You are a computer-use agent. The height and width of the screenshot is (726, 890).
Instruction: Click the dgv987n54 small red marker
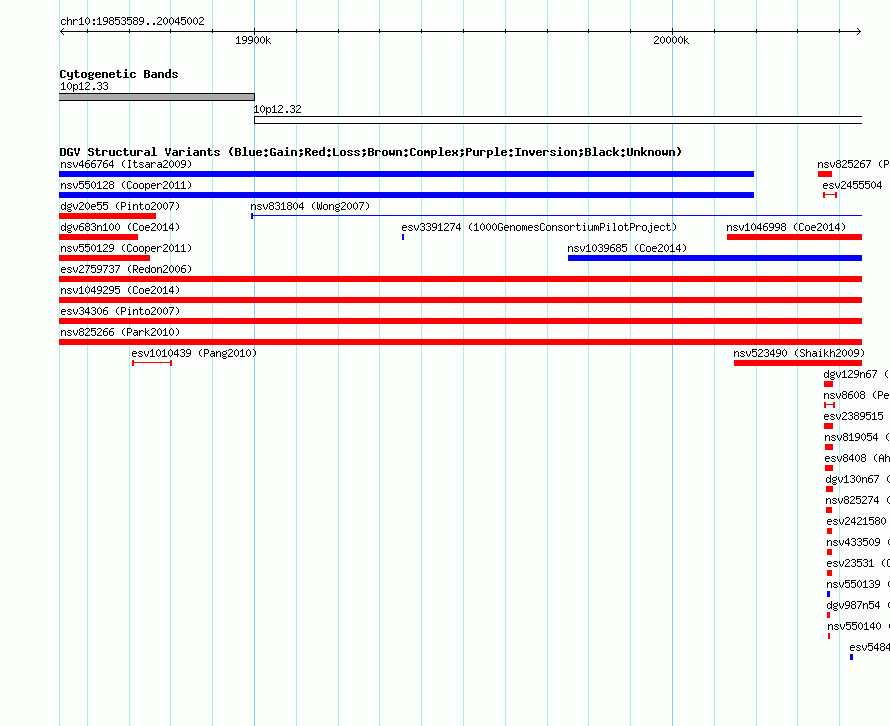[x=829, y=615]
